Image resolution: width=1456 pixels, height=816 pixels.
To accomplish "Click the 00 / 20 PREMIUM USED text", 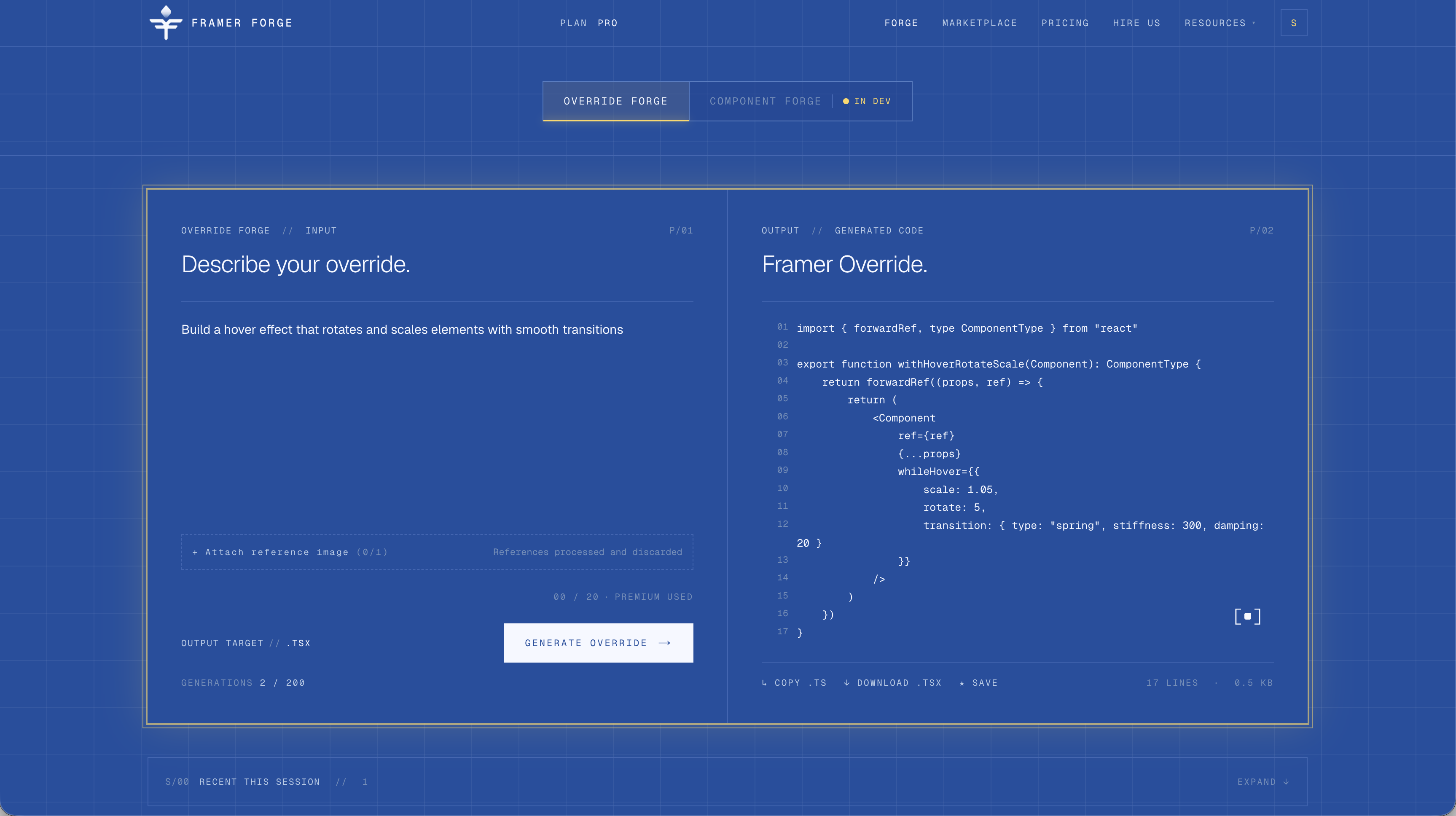I will (x=623, y=597).
